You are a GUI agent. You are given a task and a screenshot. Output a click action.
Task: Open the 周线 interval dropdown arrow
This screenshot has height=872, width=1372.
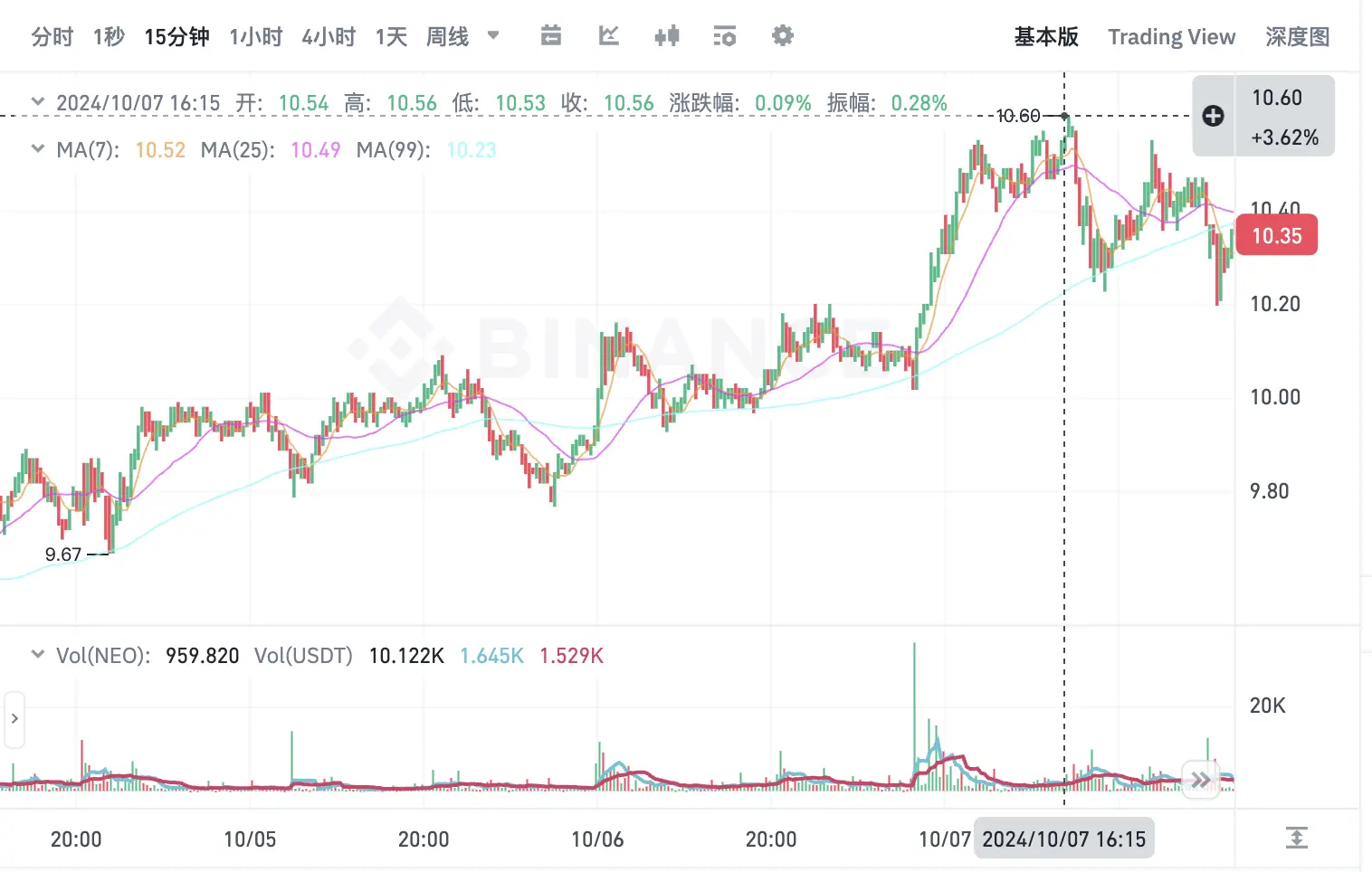click(493, 36)
